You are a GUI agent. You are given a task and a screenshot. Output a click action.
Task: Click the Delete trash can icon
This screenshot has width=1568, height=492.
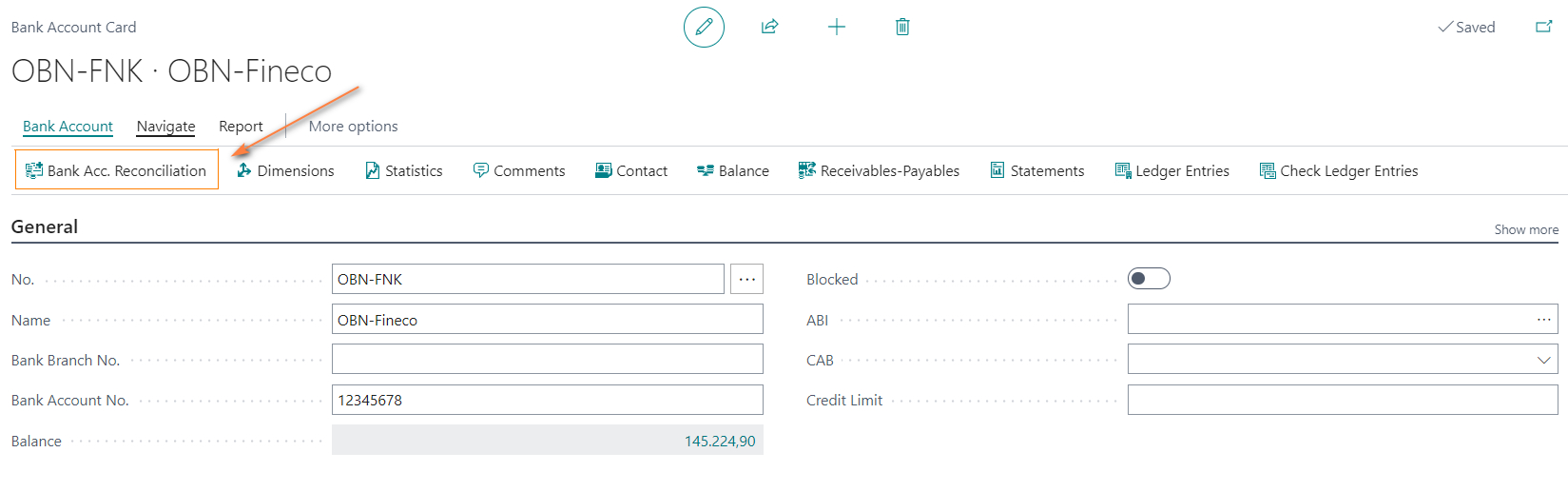pyautogui.click(x=902, y=27)
